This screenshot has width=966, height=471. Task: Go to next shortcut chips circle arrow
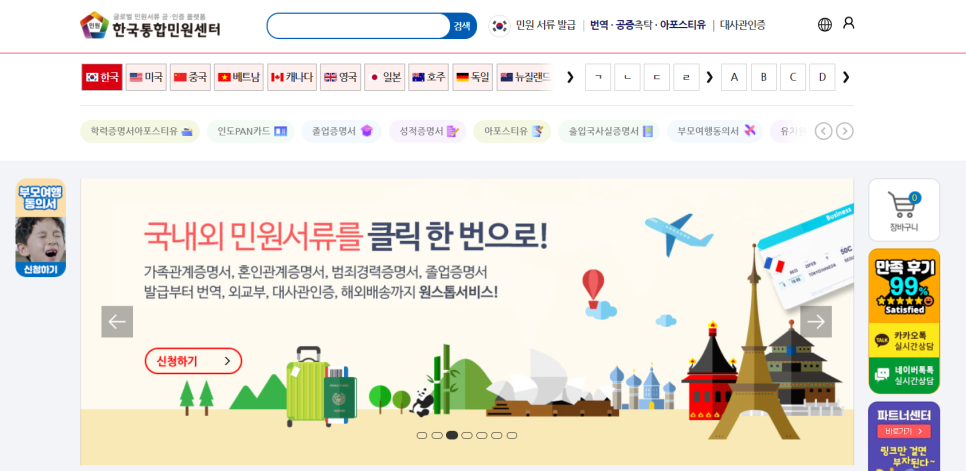845,131
